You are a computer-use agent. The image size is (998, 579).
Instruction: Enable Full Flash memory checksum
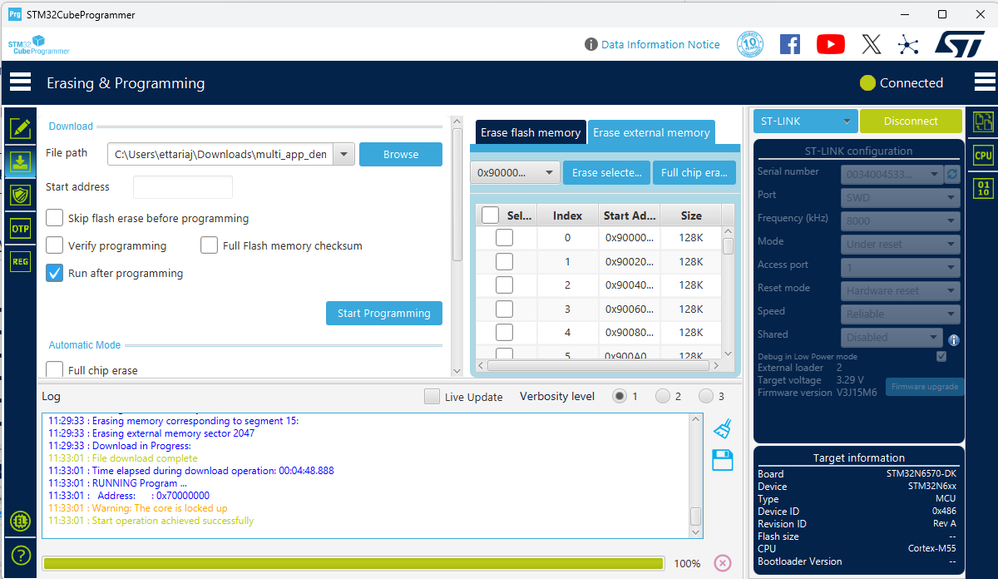(x=209, y=245)
